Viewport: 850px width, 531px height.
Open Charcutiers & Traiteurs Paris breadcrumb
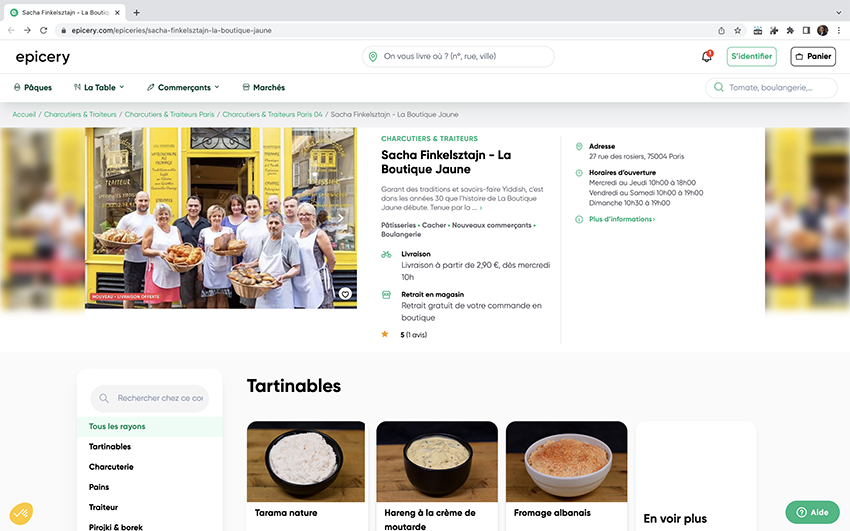[170, 114]
